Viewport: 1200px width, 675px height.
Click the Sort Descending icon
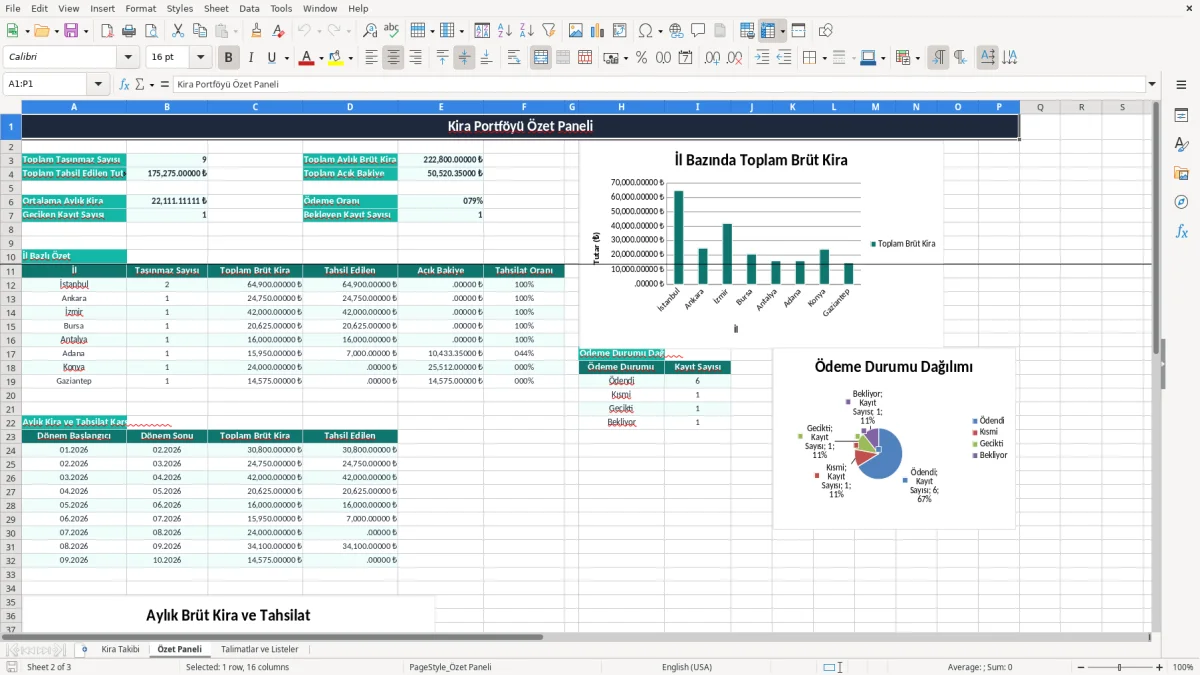pyautogui.click(x=527, y=31)
